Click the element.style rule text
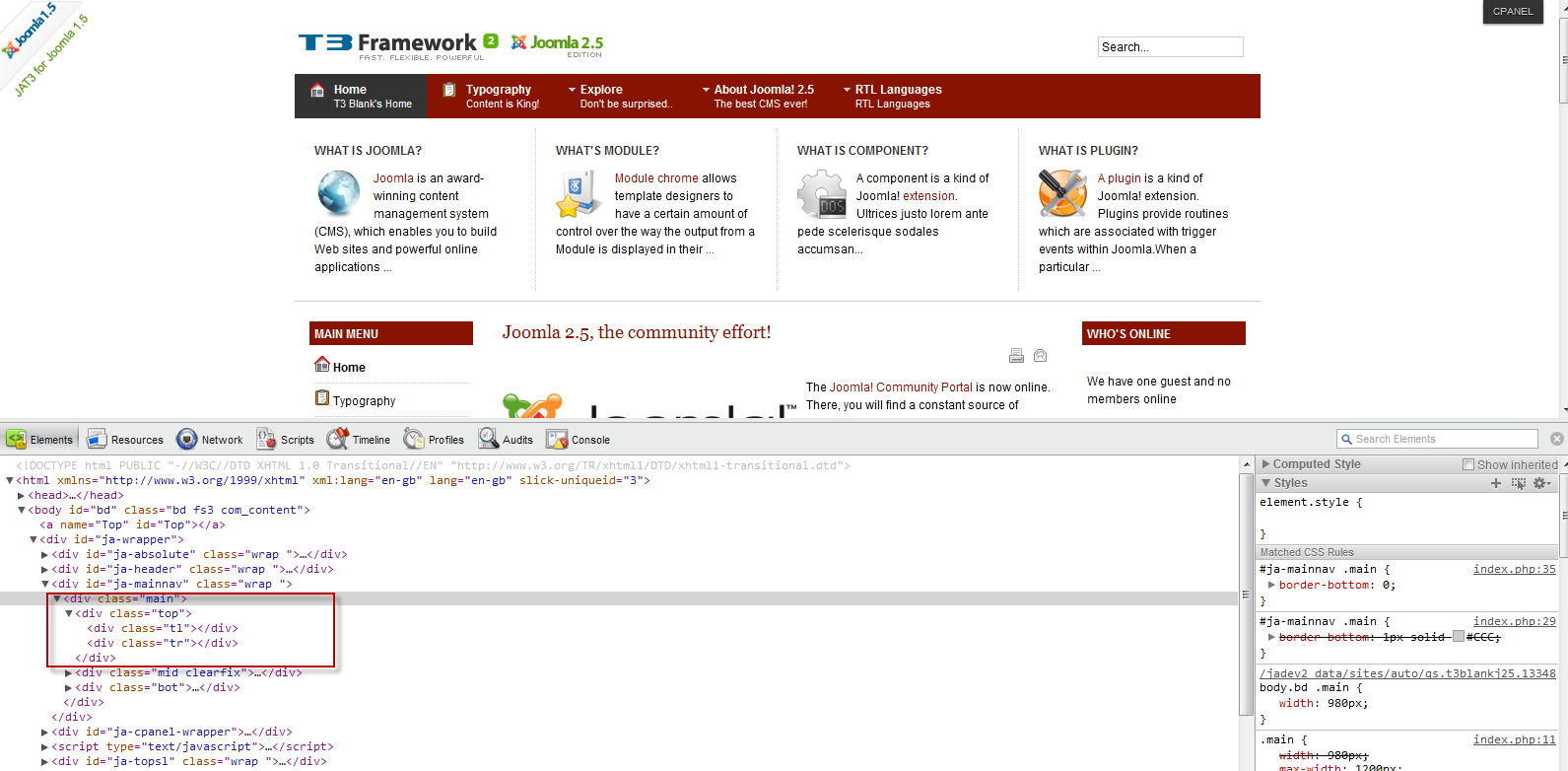This screenshot has height=771, width=1568. coord(1311,502)
